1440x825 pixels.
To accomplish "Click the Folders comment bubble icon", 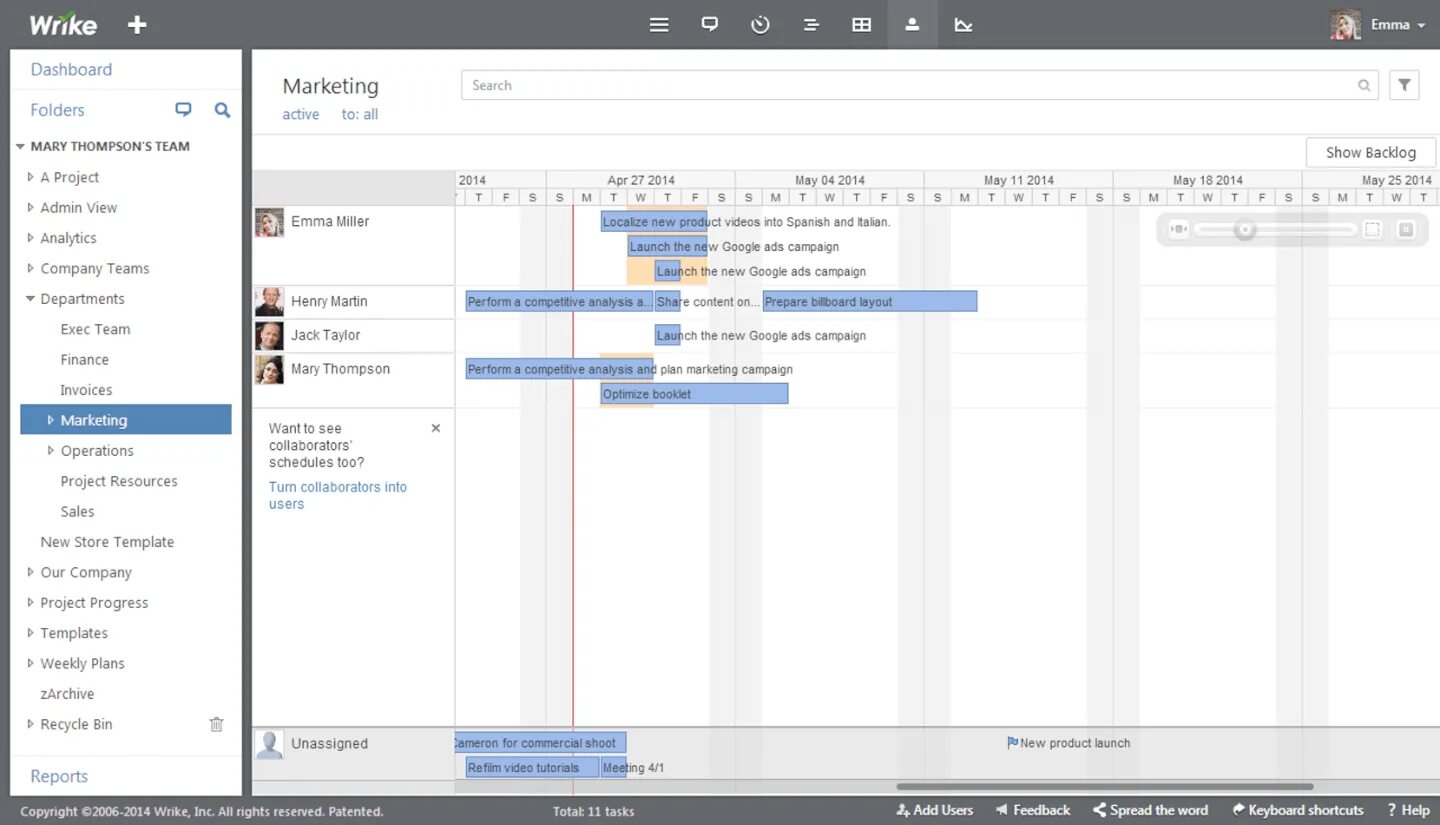I will point(183,110).
